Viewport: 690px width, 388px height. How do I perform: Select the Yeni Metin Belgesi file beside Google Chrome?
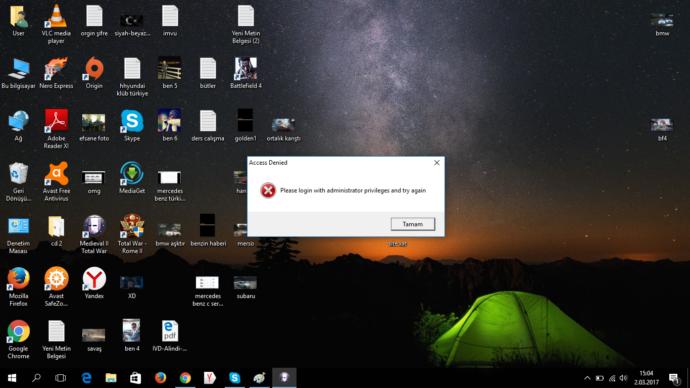tap(56, 339)
